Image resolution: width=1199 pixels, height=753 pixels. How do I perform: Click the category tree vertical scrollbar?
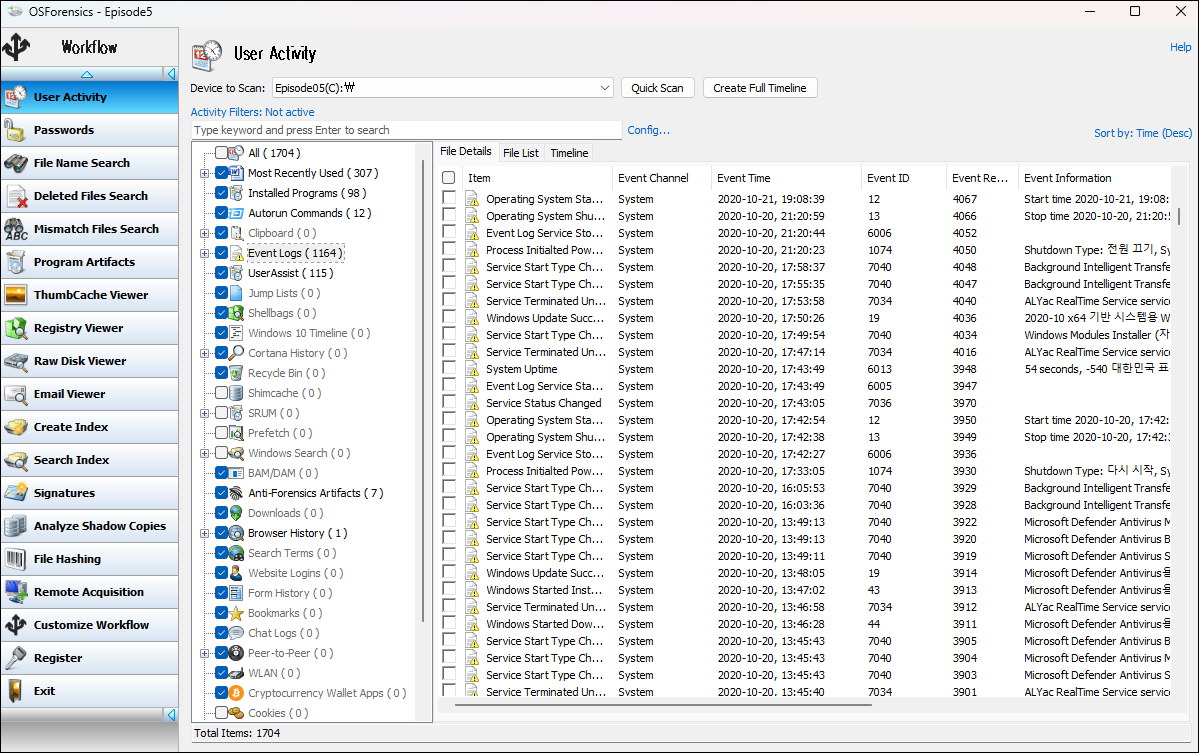pyautogui.click(x=424, y=390)
